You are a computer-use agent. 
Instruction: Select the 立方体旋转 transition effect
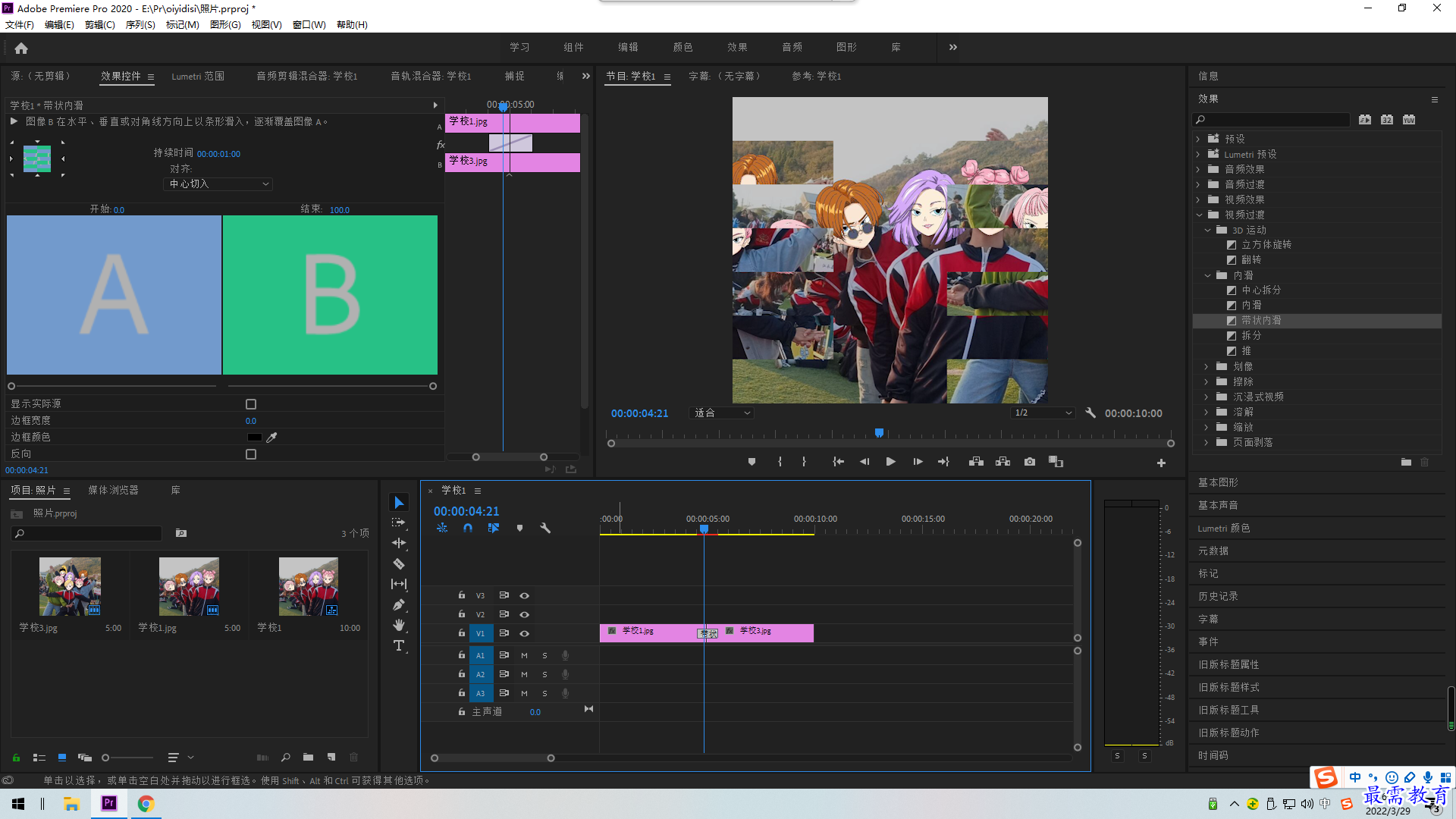1266,245
